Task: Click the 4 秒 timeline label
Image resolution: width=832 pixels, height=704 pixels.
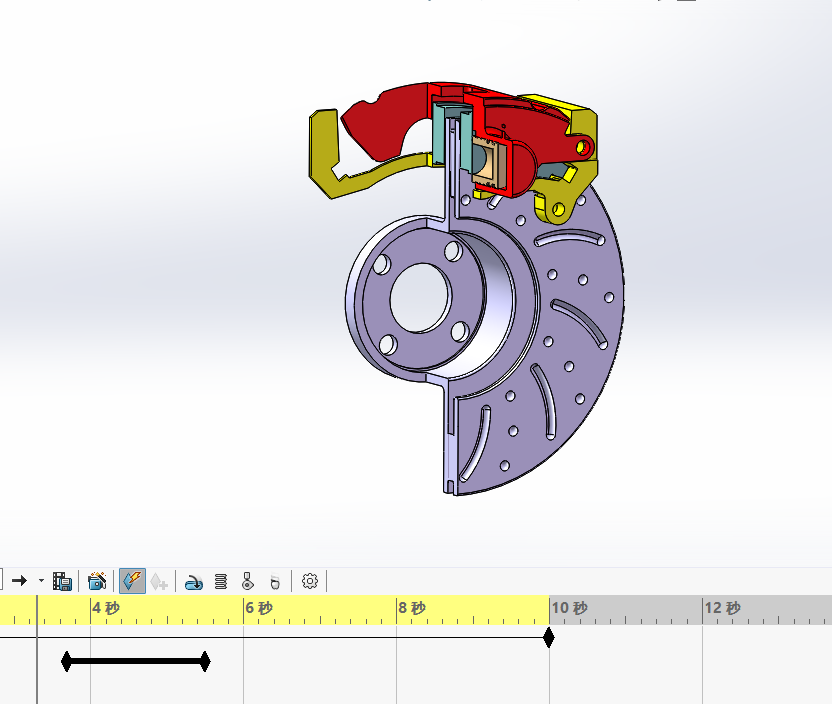Action: point(106,608)
